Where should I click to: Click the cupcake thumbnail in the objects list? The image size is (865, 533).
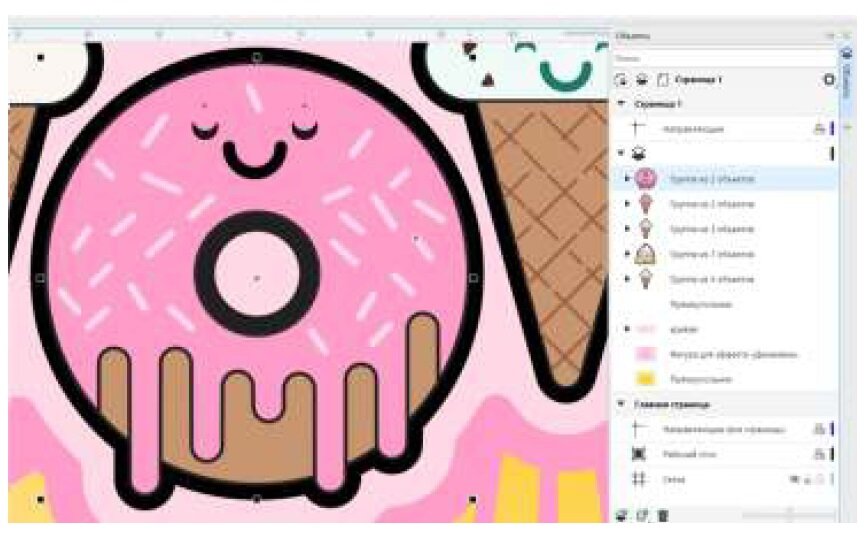[645, 254]
